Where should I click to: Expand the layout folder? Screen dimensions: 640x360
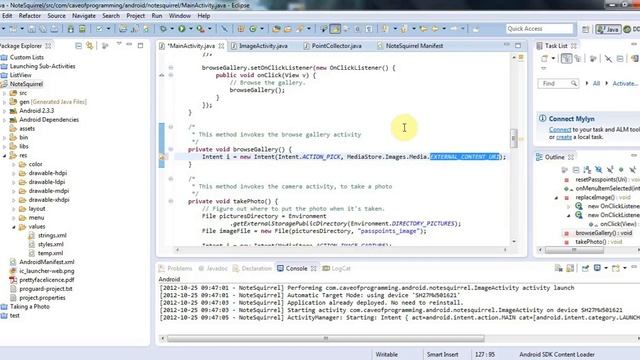pyautogui.click(x=14, y=209)
